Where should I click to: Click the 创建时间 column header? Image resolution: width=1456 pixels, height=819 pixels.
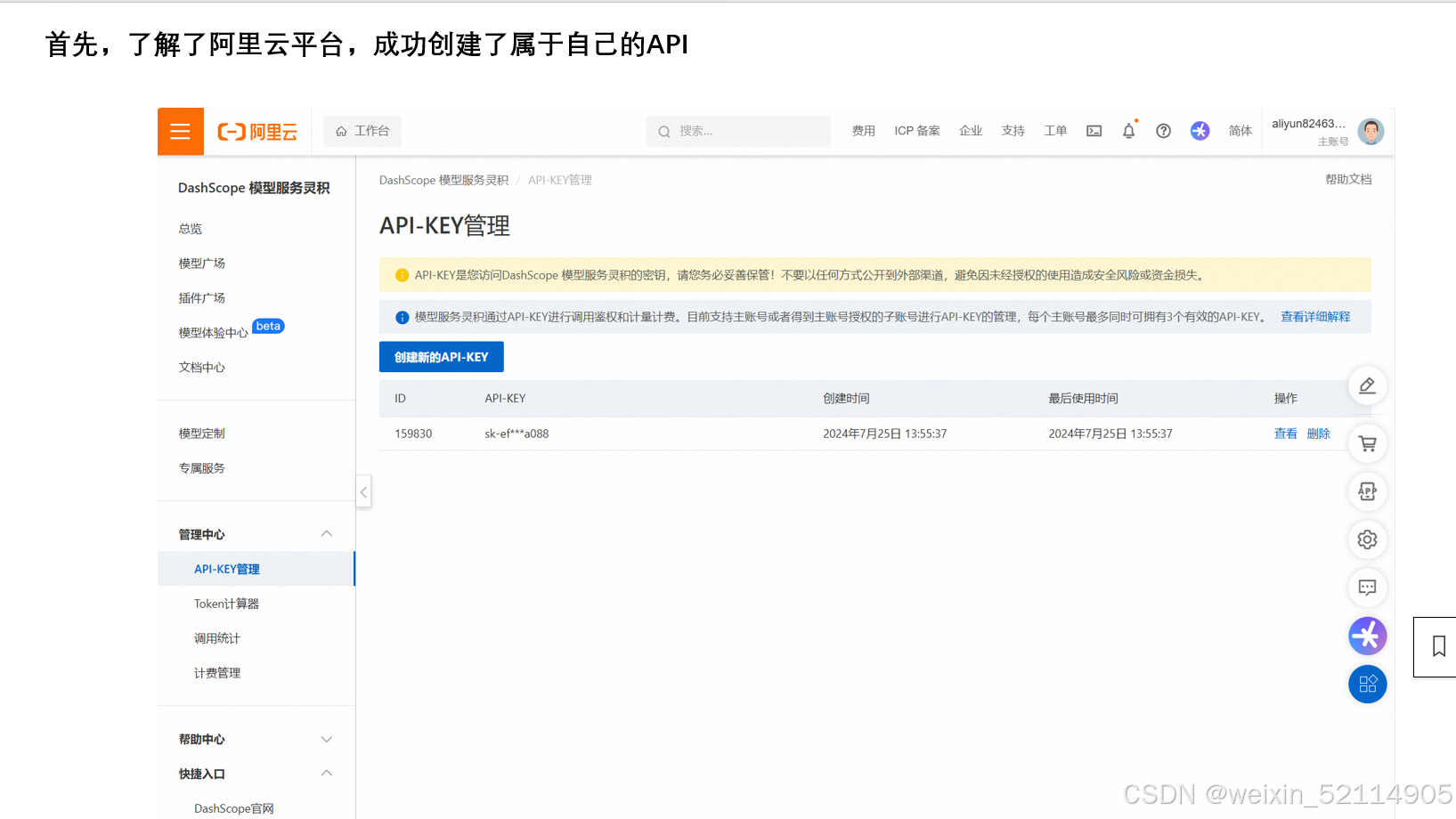tap(846, 399)
